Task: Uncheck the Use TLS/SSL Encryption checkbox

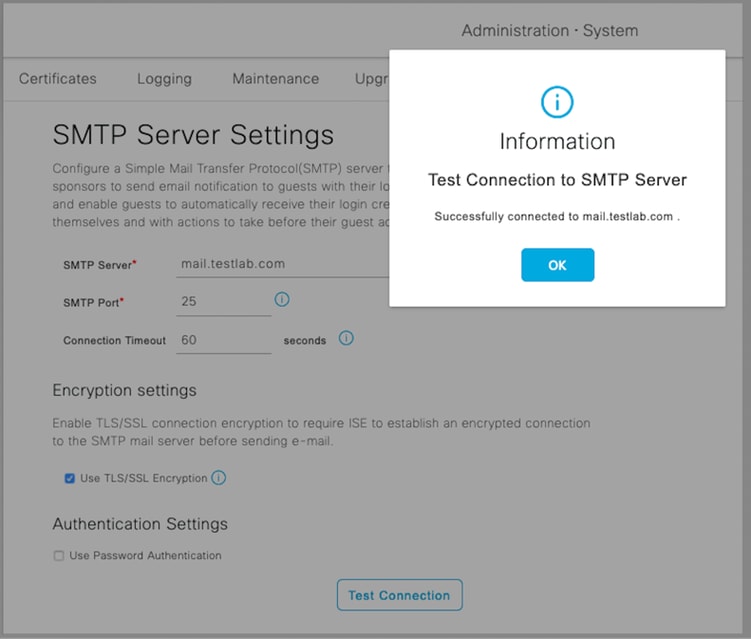Action: click(x=69, y=478)
